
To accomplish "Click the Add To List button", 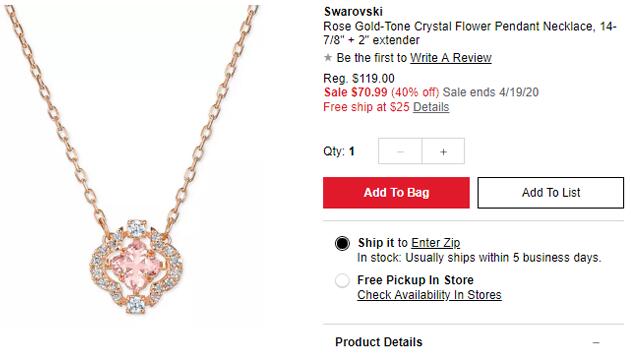I will (551, 193).
